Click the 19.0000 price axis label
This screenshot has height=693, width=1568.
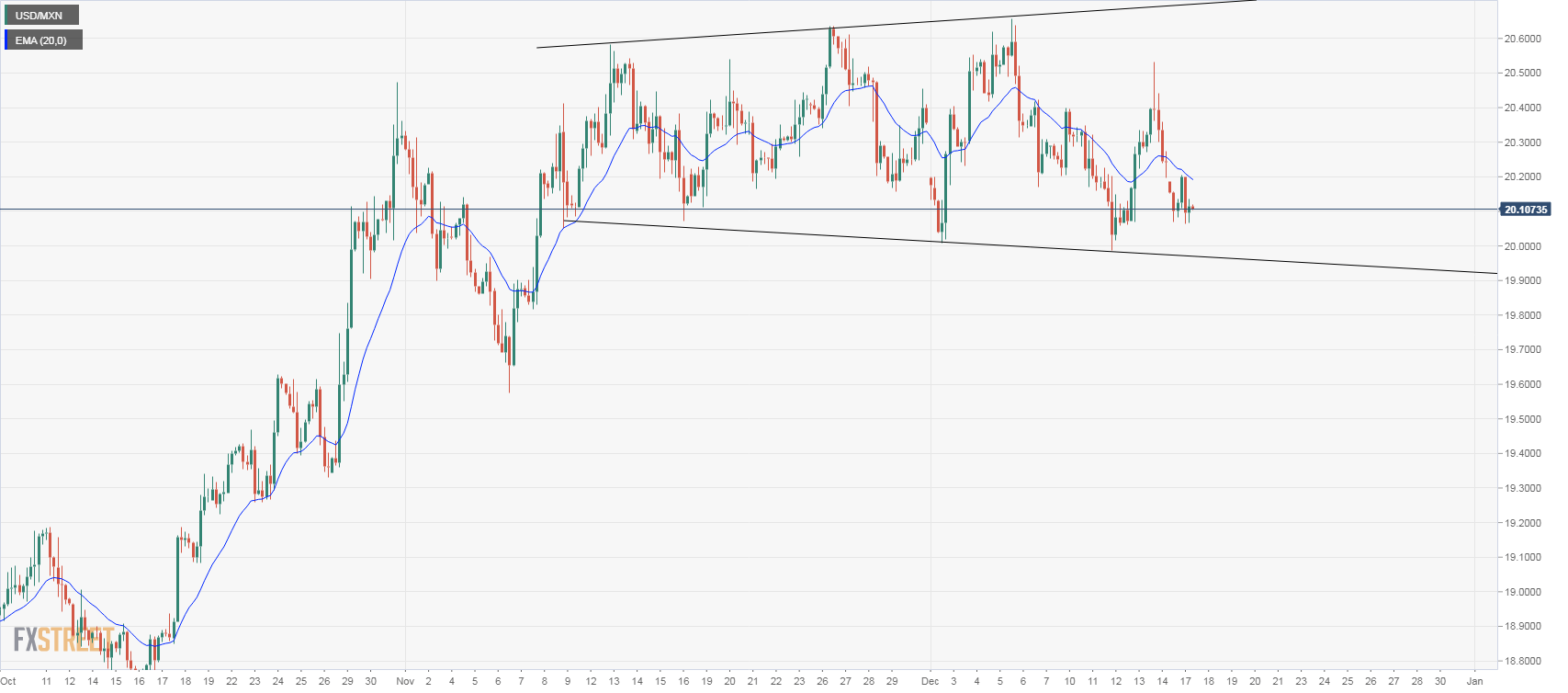point(1522,592)
